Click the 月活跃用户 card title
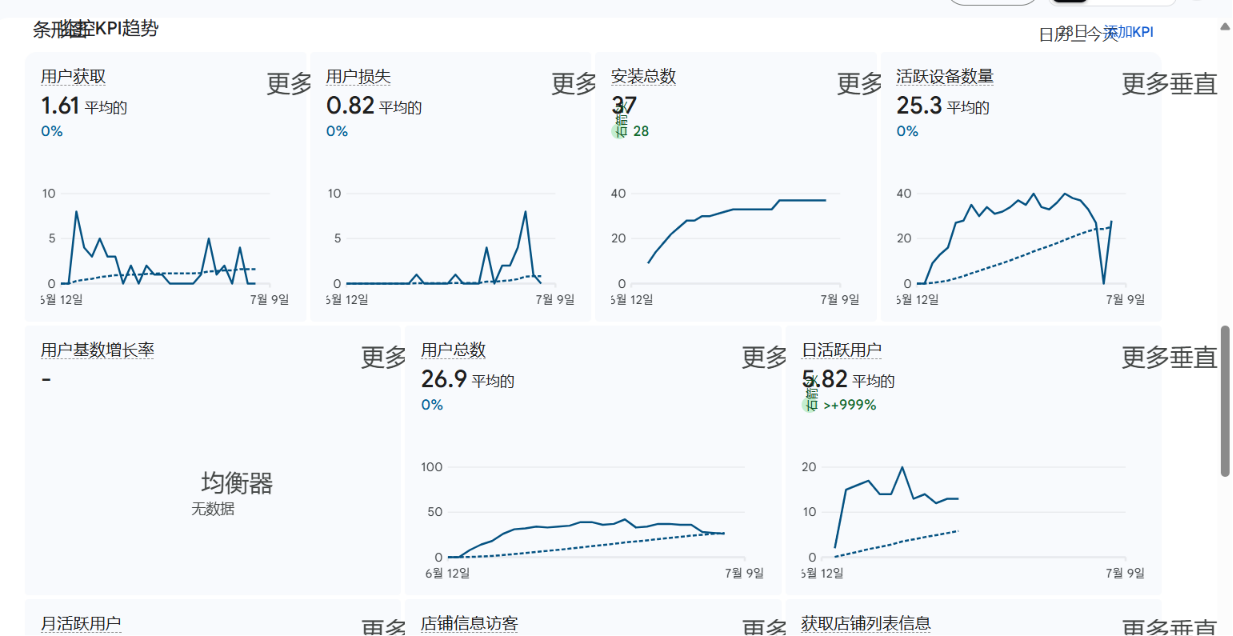1233x636 pixels. 81,624
